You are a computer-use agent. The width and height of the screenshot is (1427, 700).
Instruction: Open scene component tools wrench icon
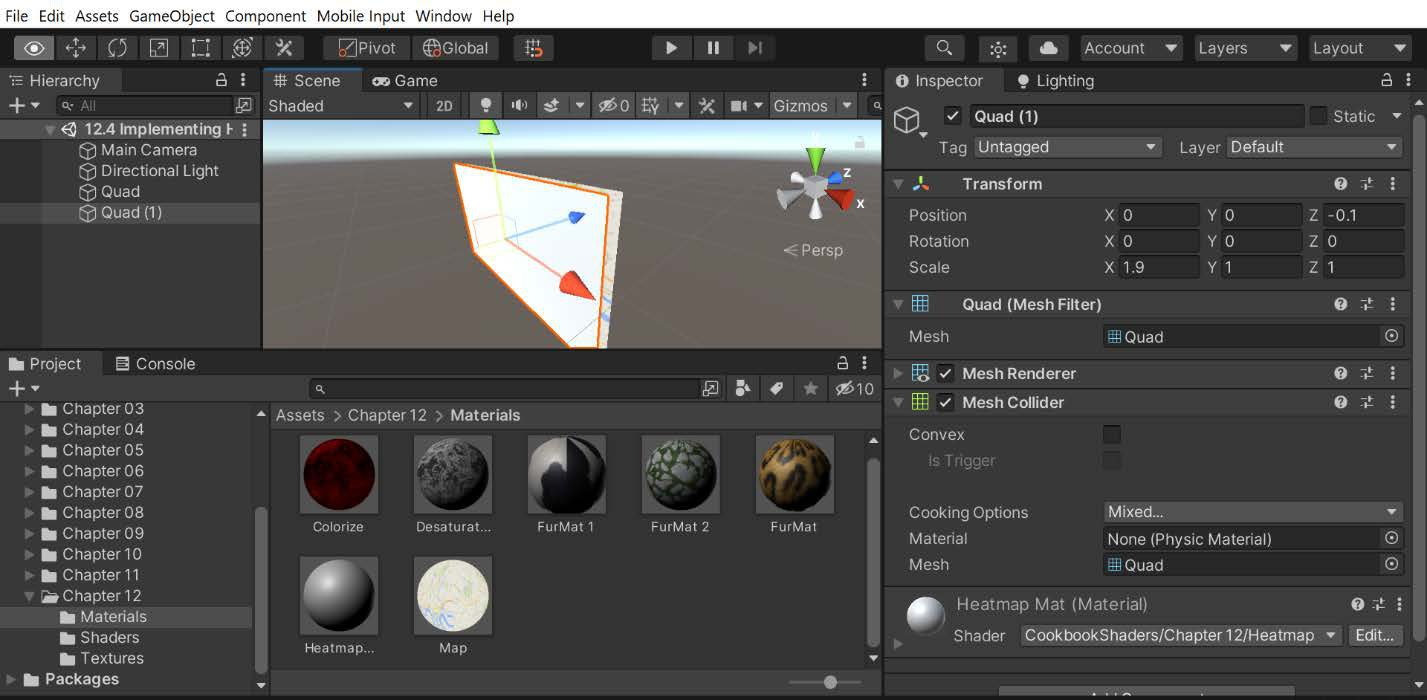[x=707, y=105]
